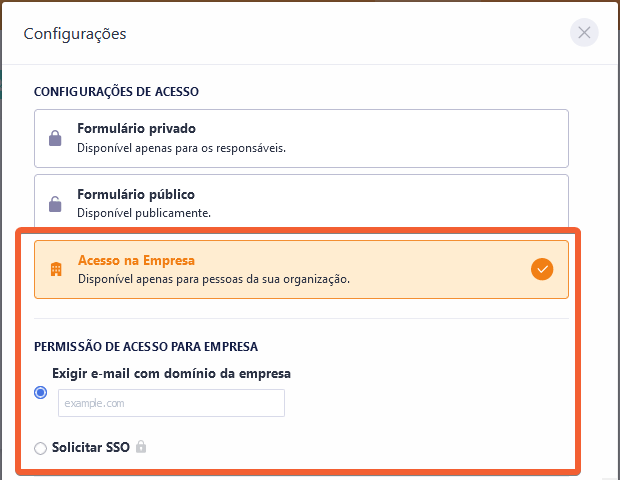
Task: Select the Solicitar SSO radio button
Action: click(x=41, y=448)
